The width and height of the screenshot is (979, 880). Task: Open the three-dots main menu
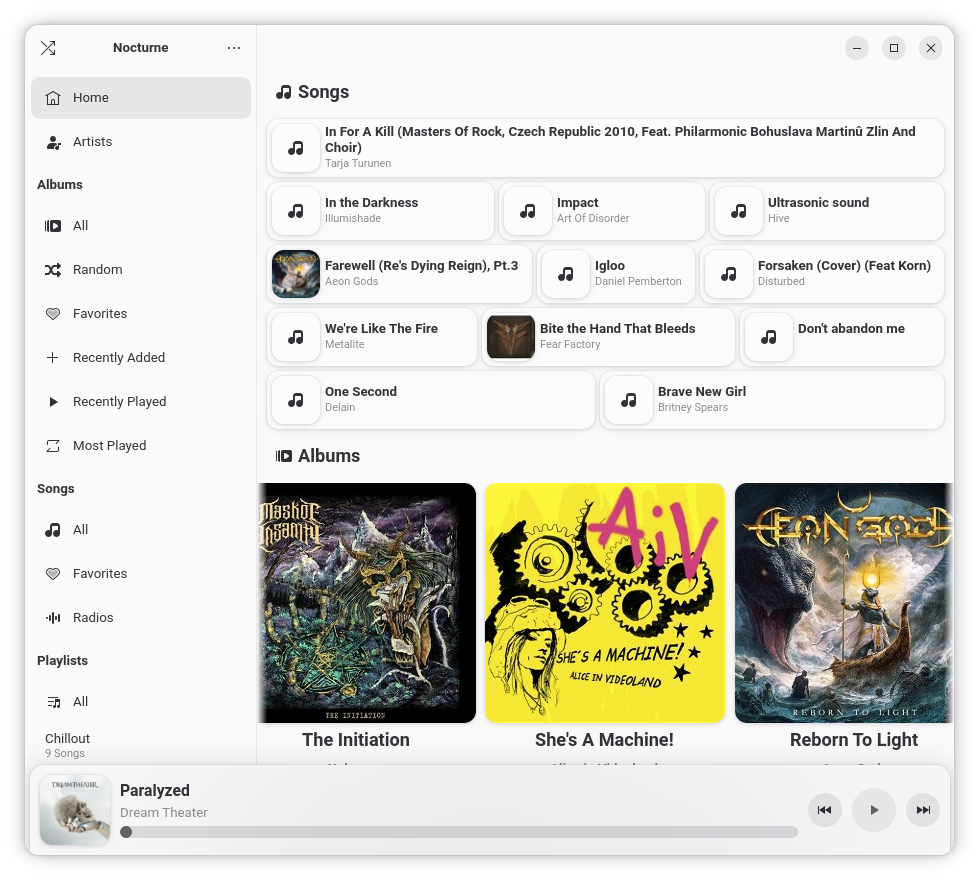coord(234,47)
